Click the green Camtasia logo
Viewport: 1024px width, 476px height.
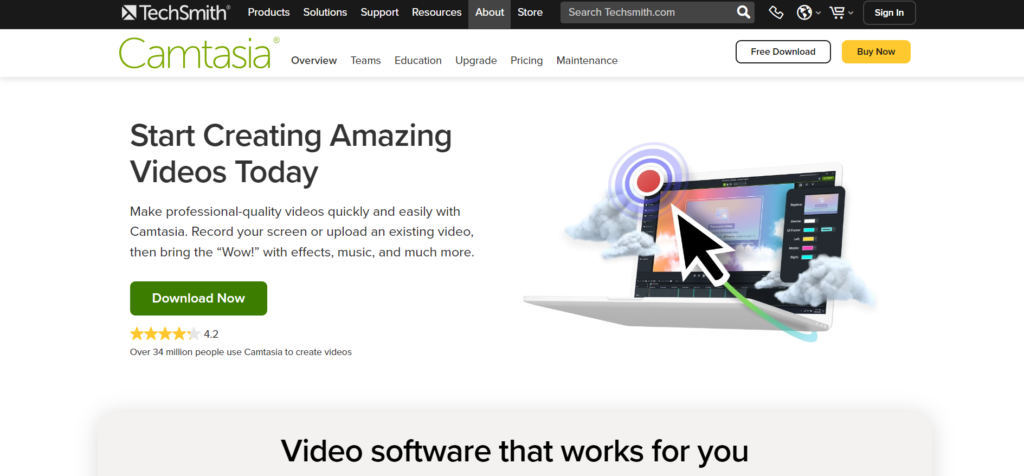(199, 53)
